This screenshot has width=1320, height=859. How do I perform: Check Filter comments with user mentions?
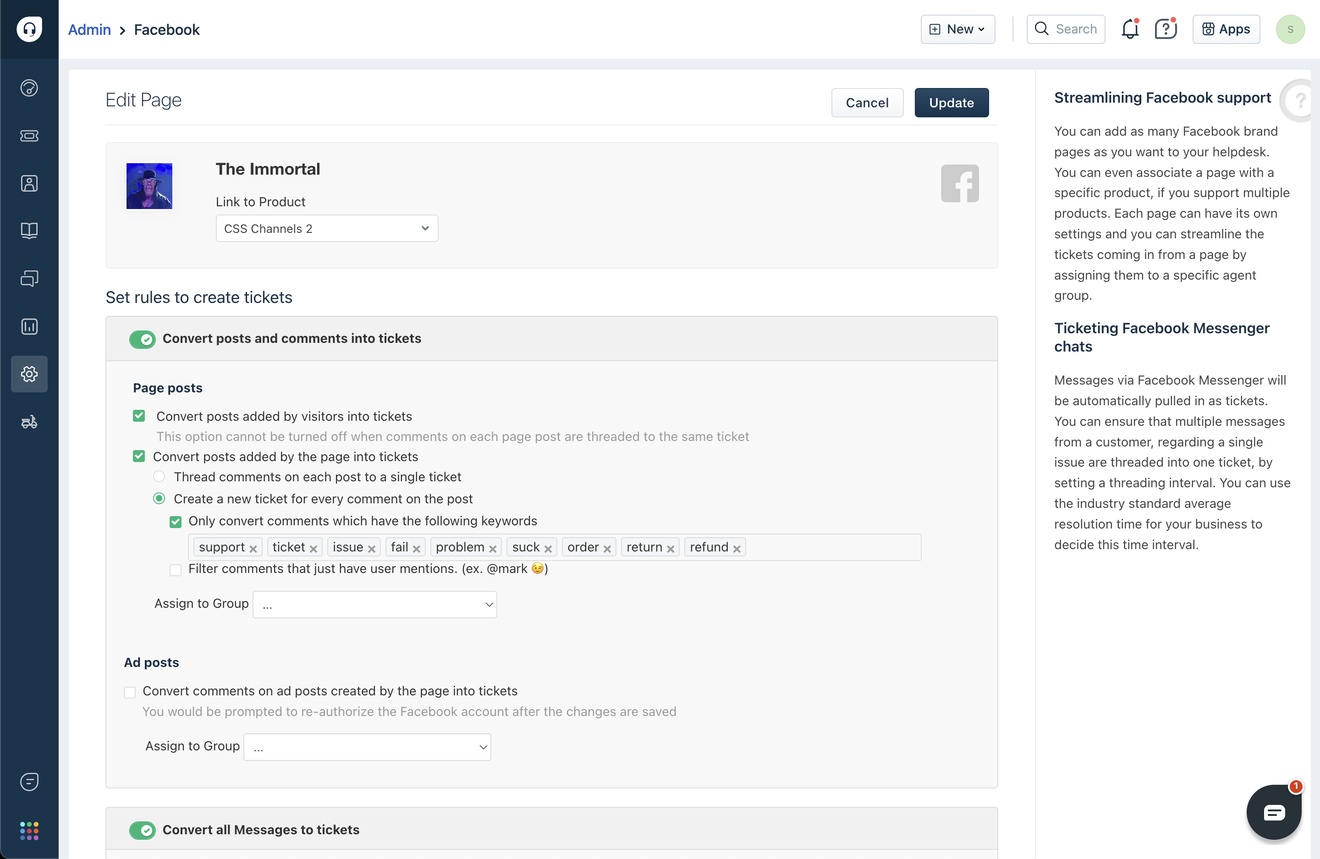(176, 570)
